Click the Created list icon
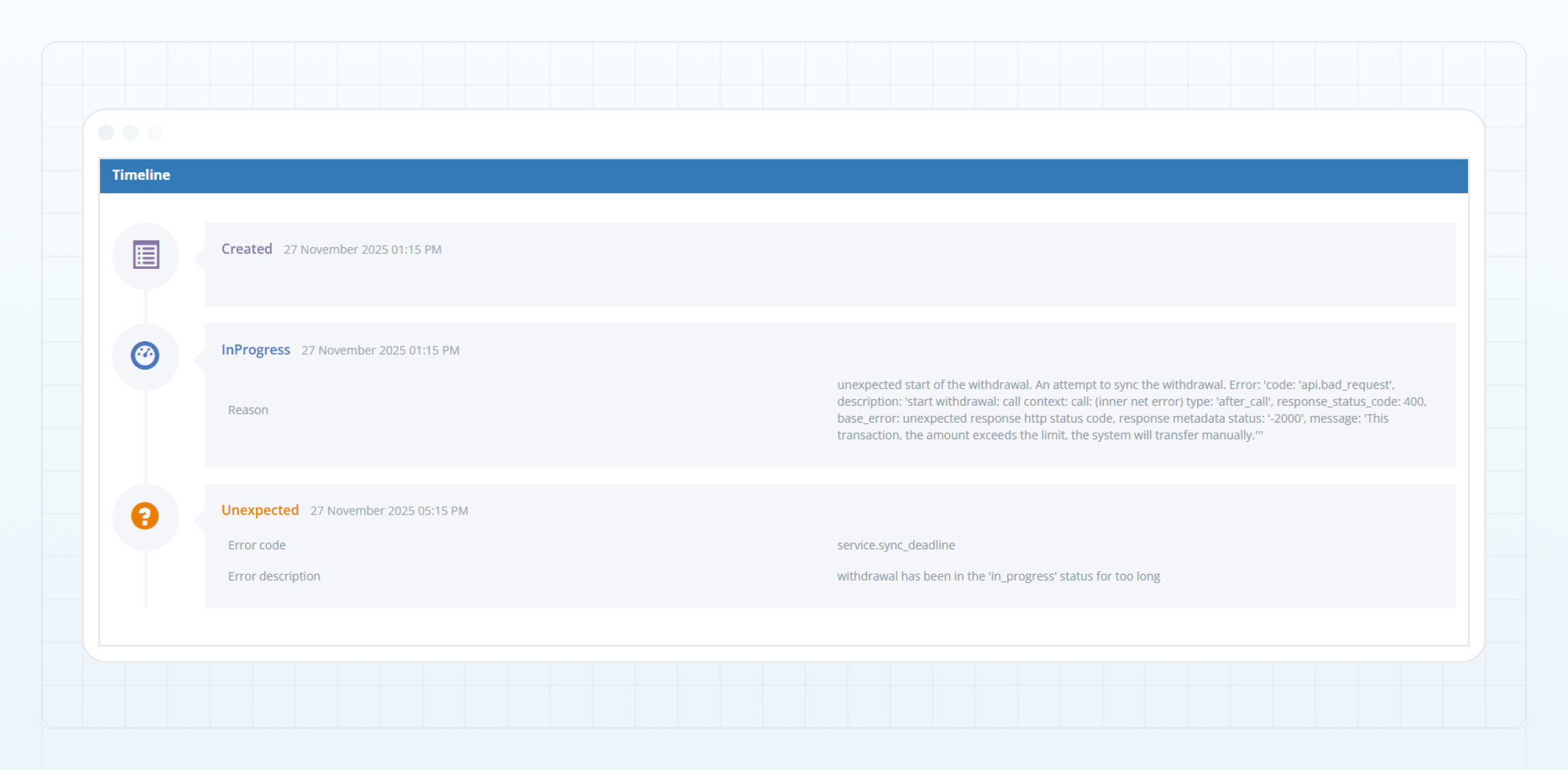 tap(146, 255)
